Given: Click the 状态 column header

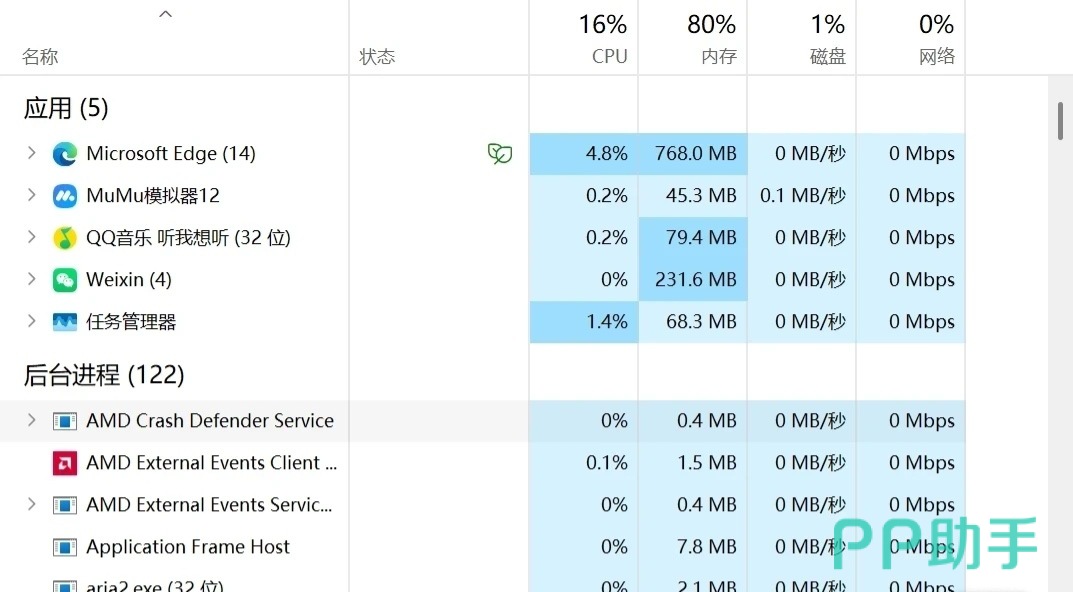Looking at the screenshot, I should (378, 57).
